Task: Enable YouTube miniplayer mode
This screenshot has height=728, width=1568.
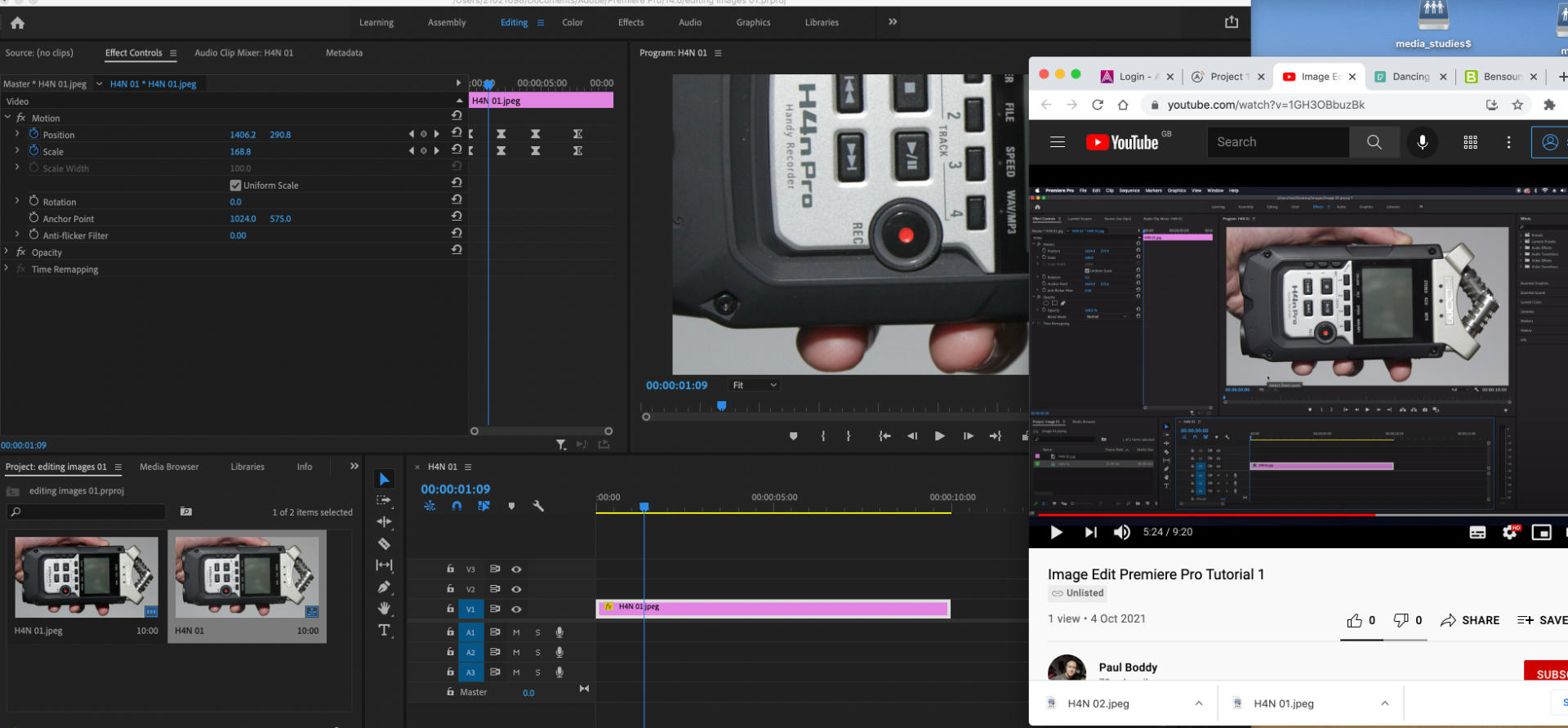Action: coord(1542,533)
